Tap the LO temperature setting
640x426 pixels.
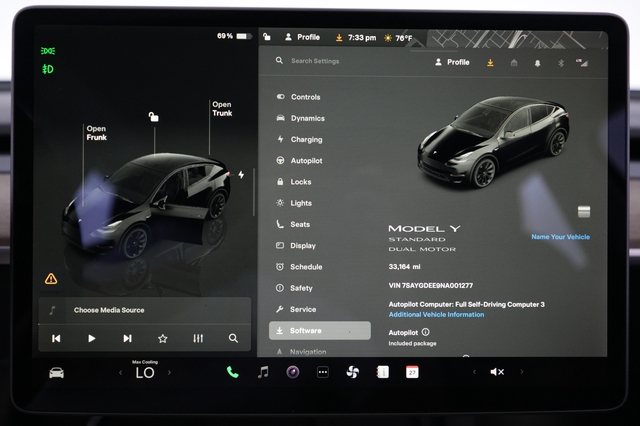pyautogui.click(x=145, y=373)
